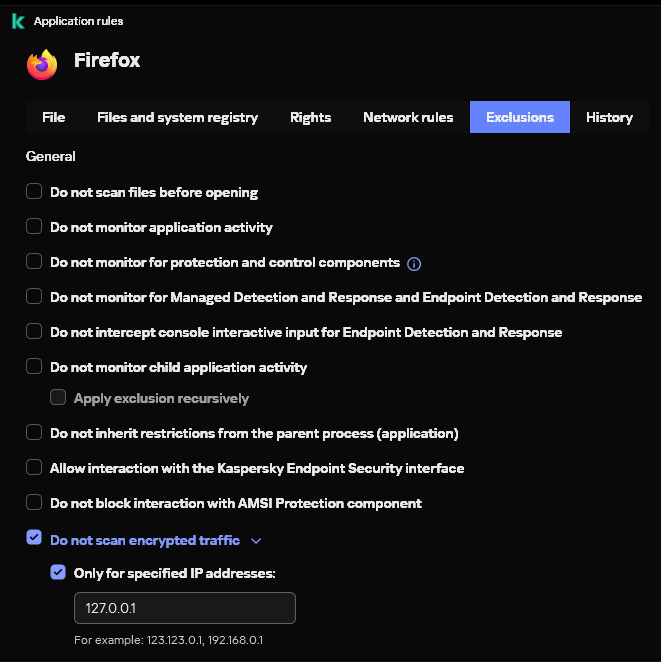The image size is (661, 662).
Task: Open the File tab
Action: (54, 117)
